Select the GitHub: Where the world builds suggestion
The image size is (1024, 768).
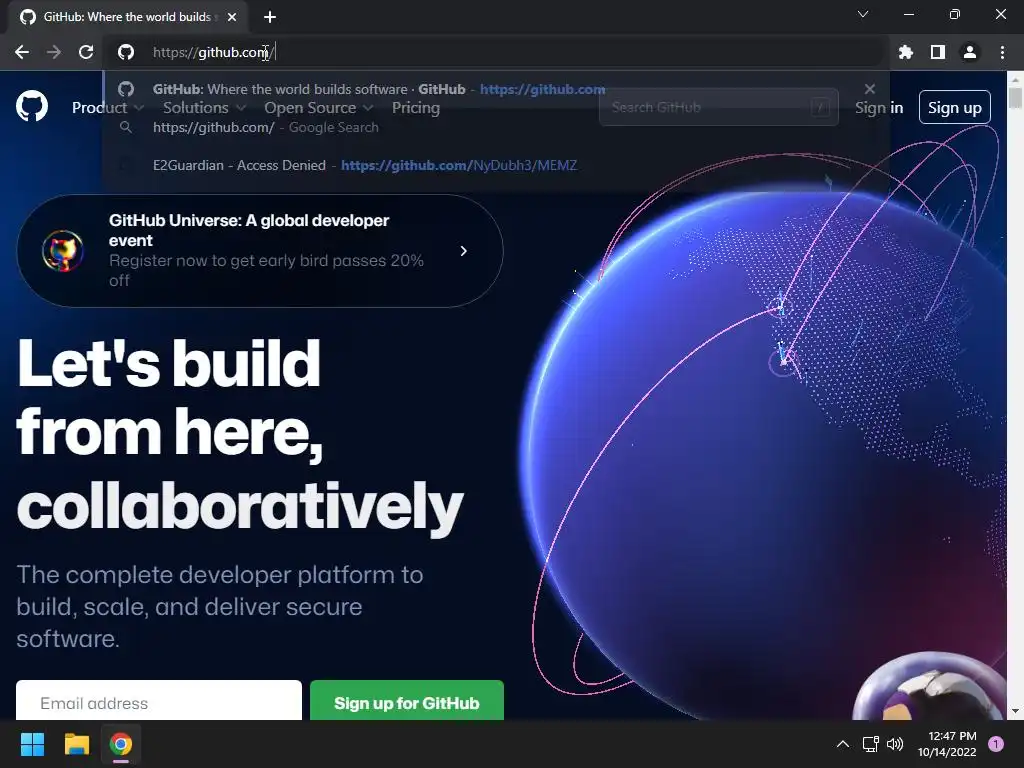(x=495, y=89)
